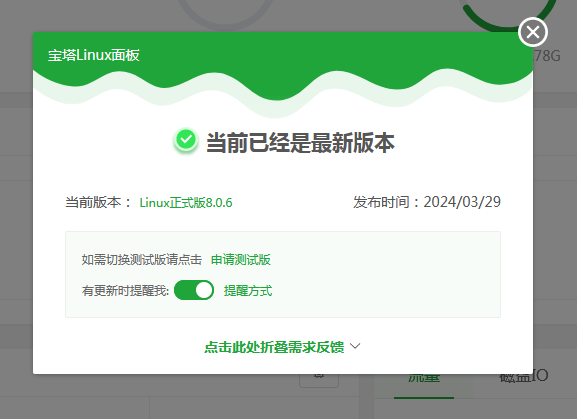Click the chevron next to 折叠需求反馈
Viewport: 577px width, 419px height.
point(355,346)
